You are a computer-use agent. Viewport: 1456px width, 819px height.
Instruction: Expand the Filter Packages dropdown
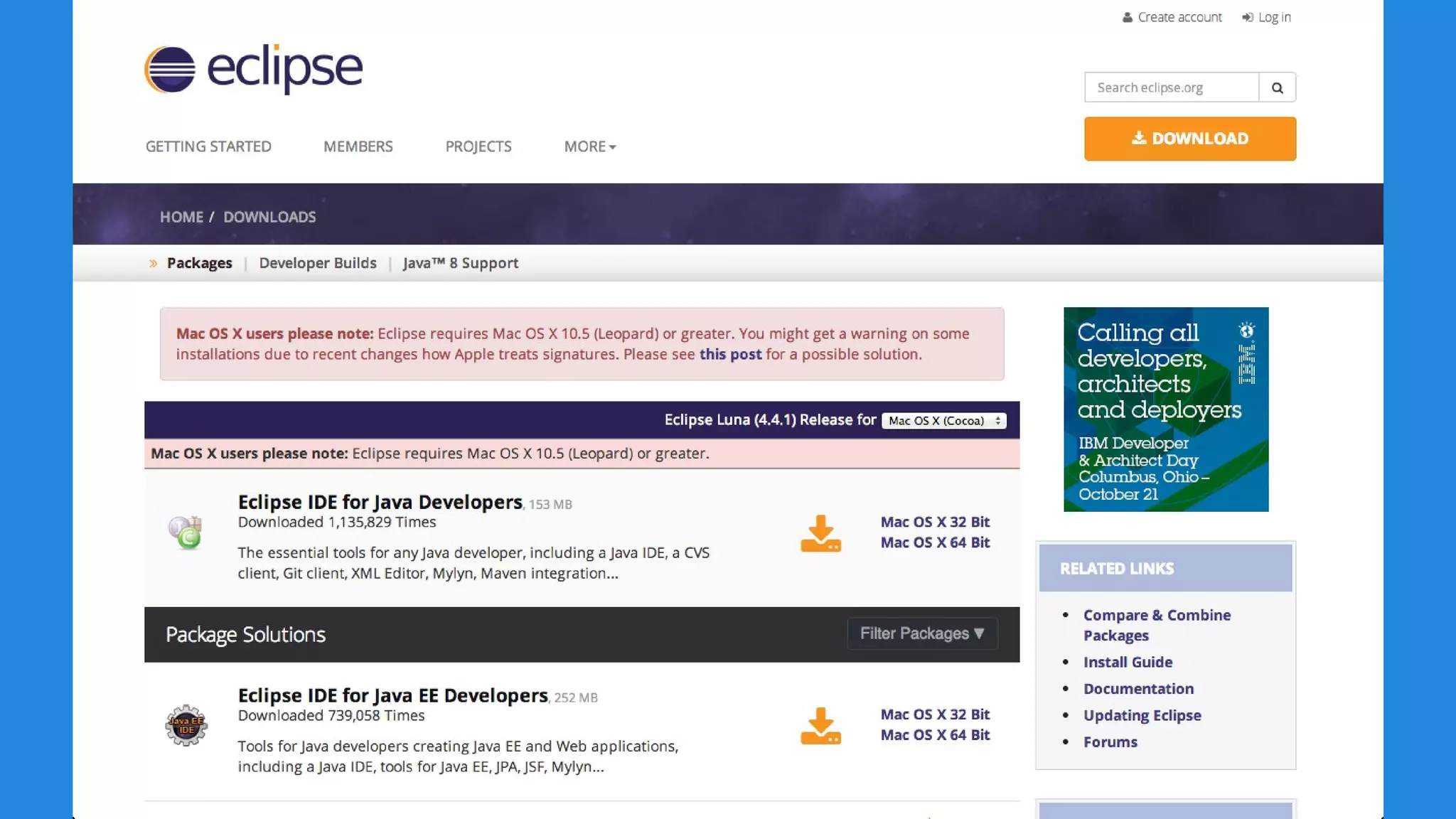[x=922, y=633]
